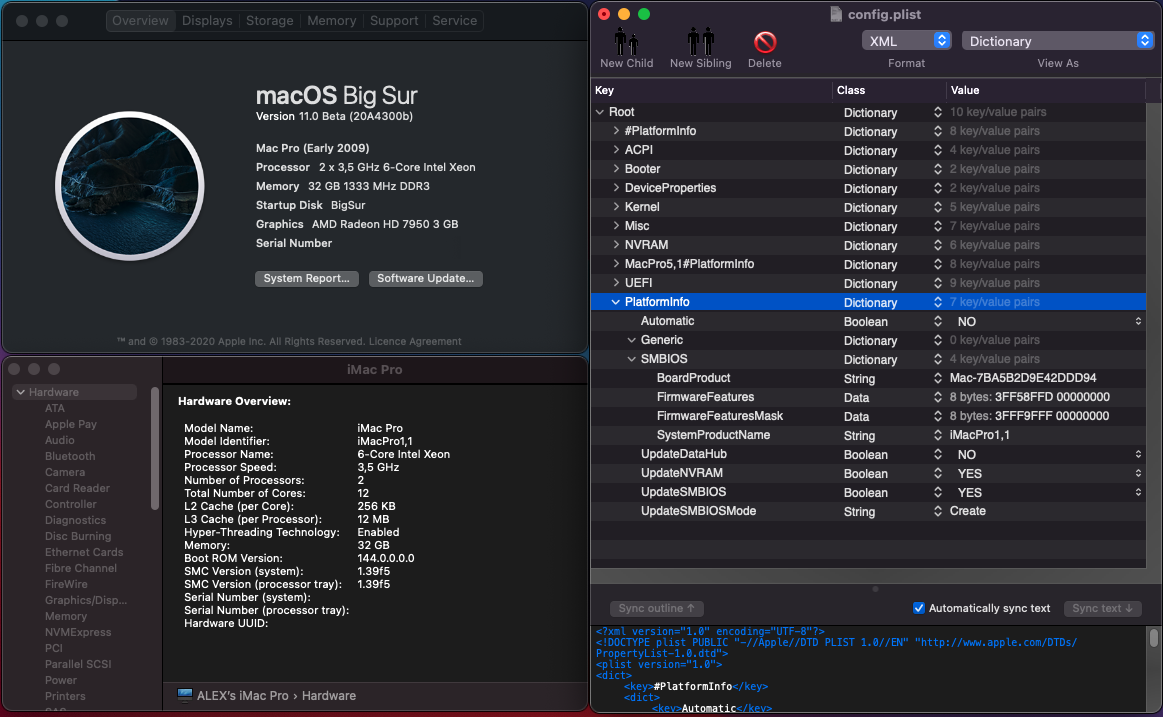The height and width of the screenshot is (717, 1163).
Task: Expand the UEFI dictionary
Action: (x=616, y=282)
